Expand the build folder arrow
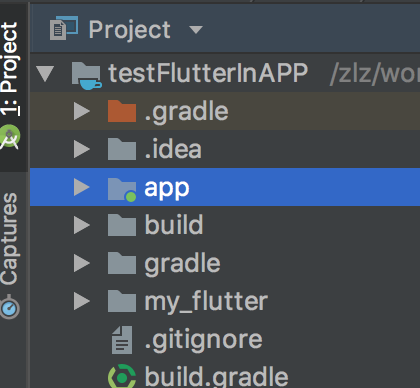420x388 pixels. [82, 225]
